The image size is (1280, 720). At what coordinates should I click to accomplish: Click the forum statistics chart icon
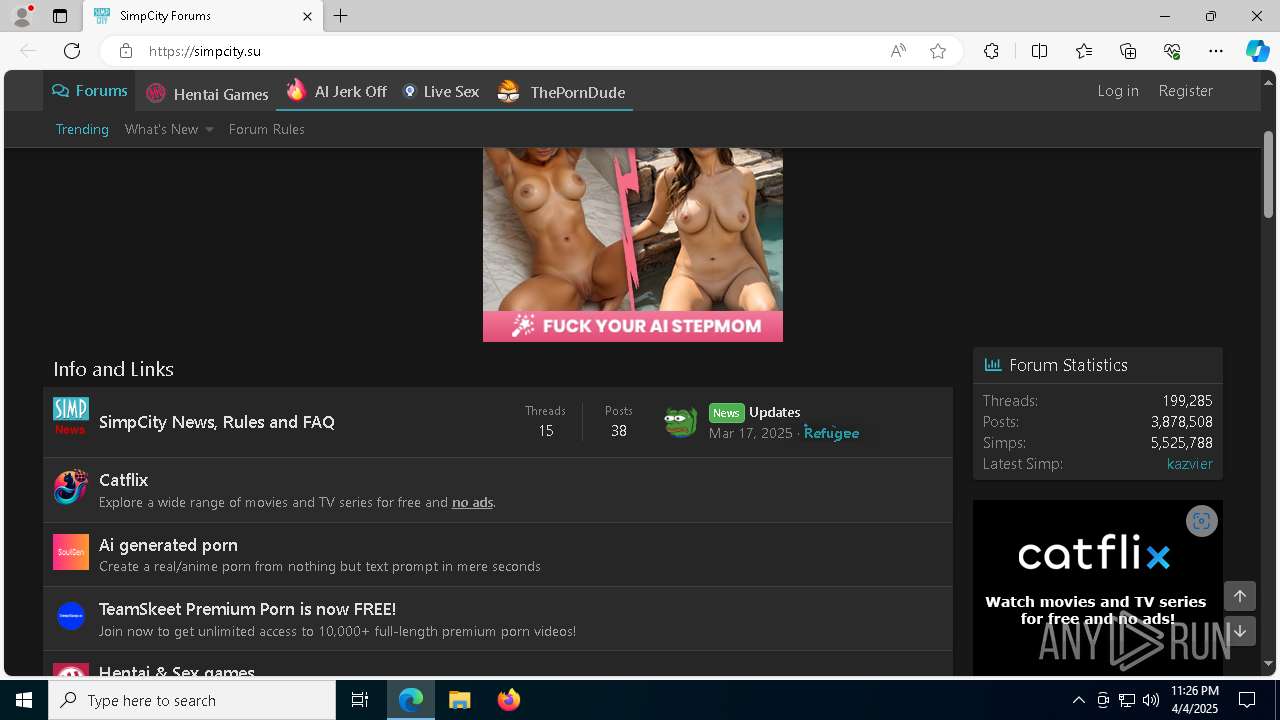tap(993, 365)
